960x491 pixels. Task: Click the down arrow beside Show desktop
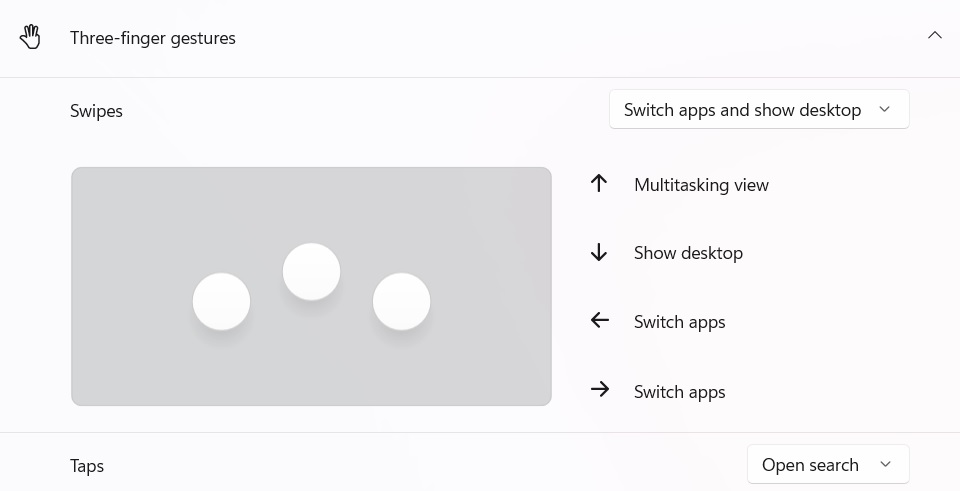pyautogui.click(x=599, y=253)
